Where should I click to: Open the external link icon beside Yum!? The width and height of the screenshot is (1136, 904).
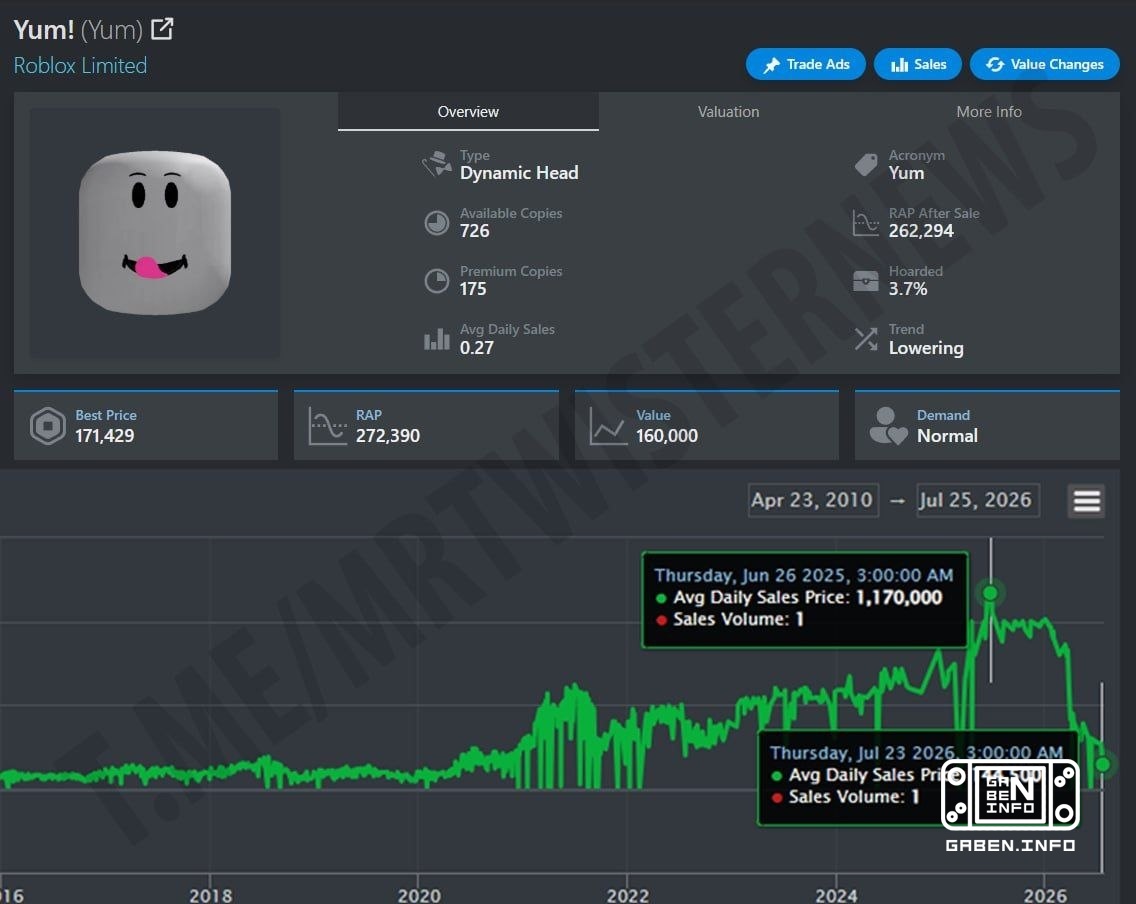click(x=162, y=29)
